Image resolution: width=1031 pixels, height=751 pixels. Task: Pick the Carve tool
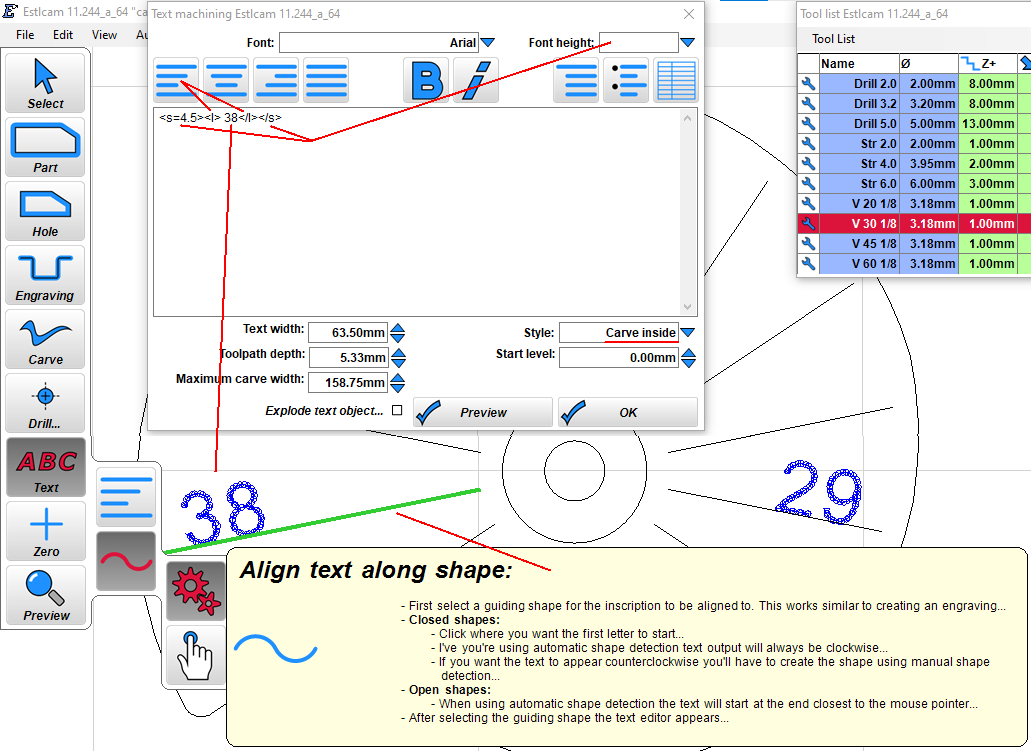pyautogui.click(x=45, y=339)
